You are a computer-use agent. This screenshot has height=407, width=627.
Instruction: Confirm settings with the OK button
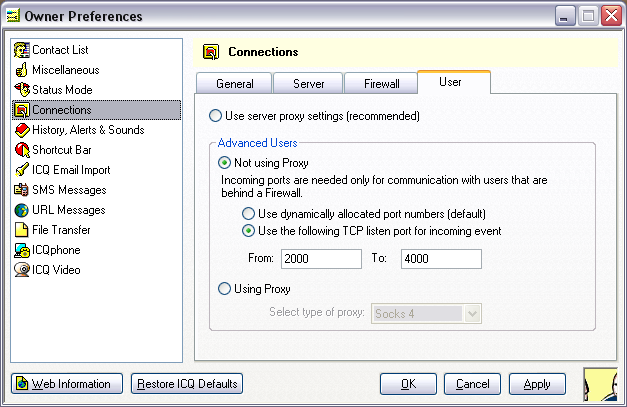[408, 384]
